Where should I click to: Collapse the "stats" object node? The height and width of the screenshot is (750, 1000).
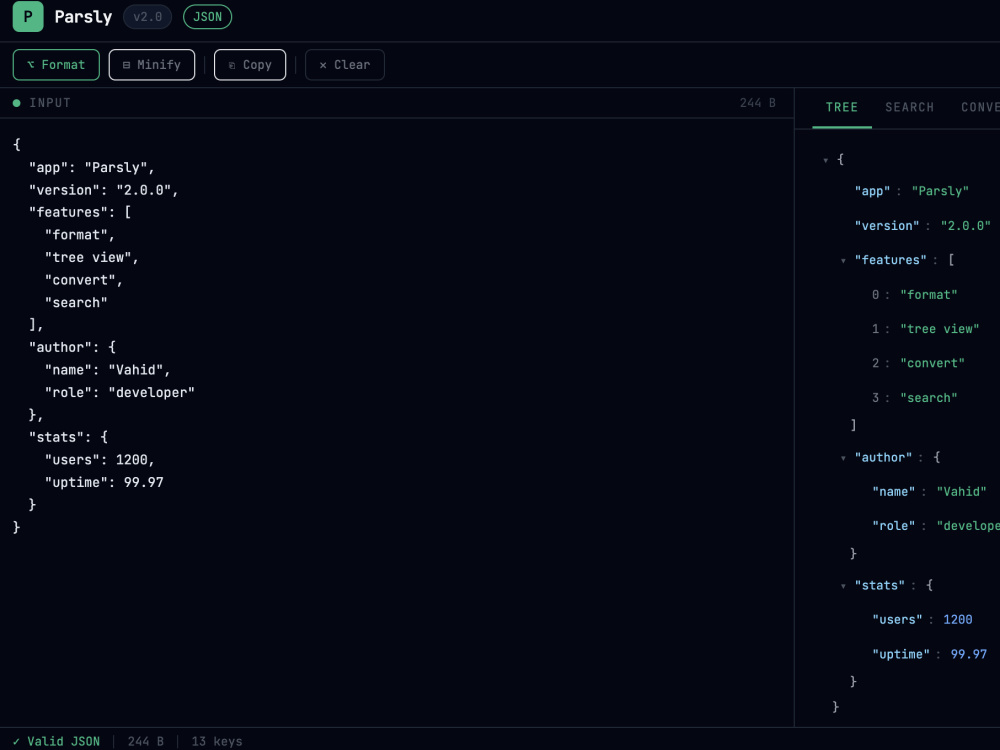[x=843, y=586]
